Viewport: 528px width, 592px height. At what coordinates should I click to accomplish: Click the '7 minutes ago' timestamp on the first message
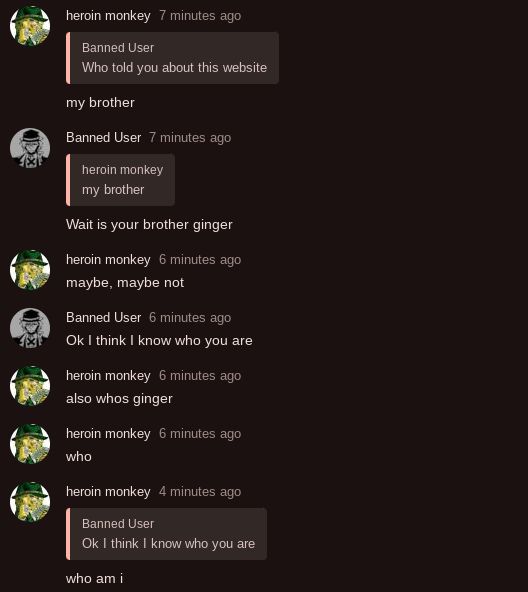click(x=200, y=16)
